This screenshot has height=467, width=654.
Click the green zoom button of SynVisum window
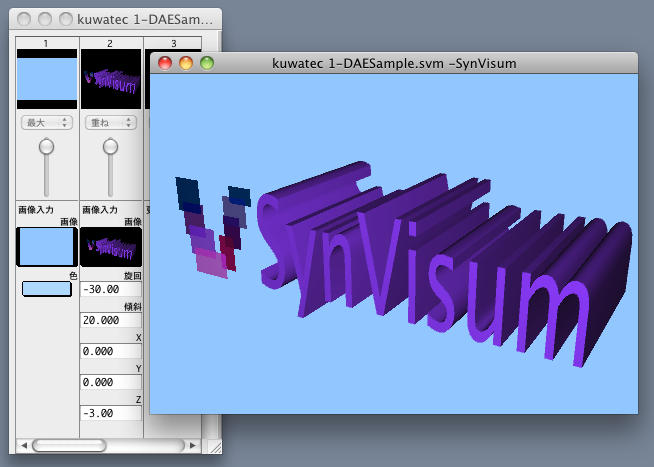point(207,63)
